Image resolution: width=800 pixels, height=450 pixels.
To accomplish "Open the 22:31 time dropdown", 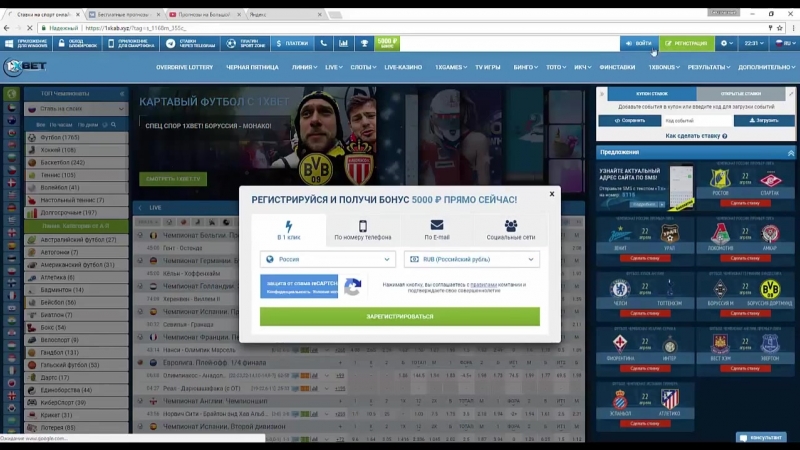I will [754, 44].
